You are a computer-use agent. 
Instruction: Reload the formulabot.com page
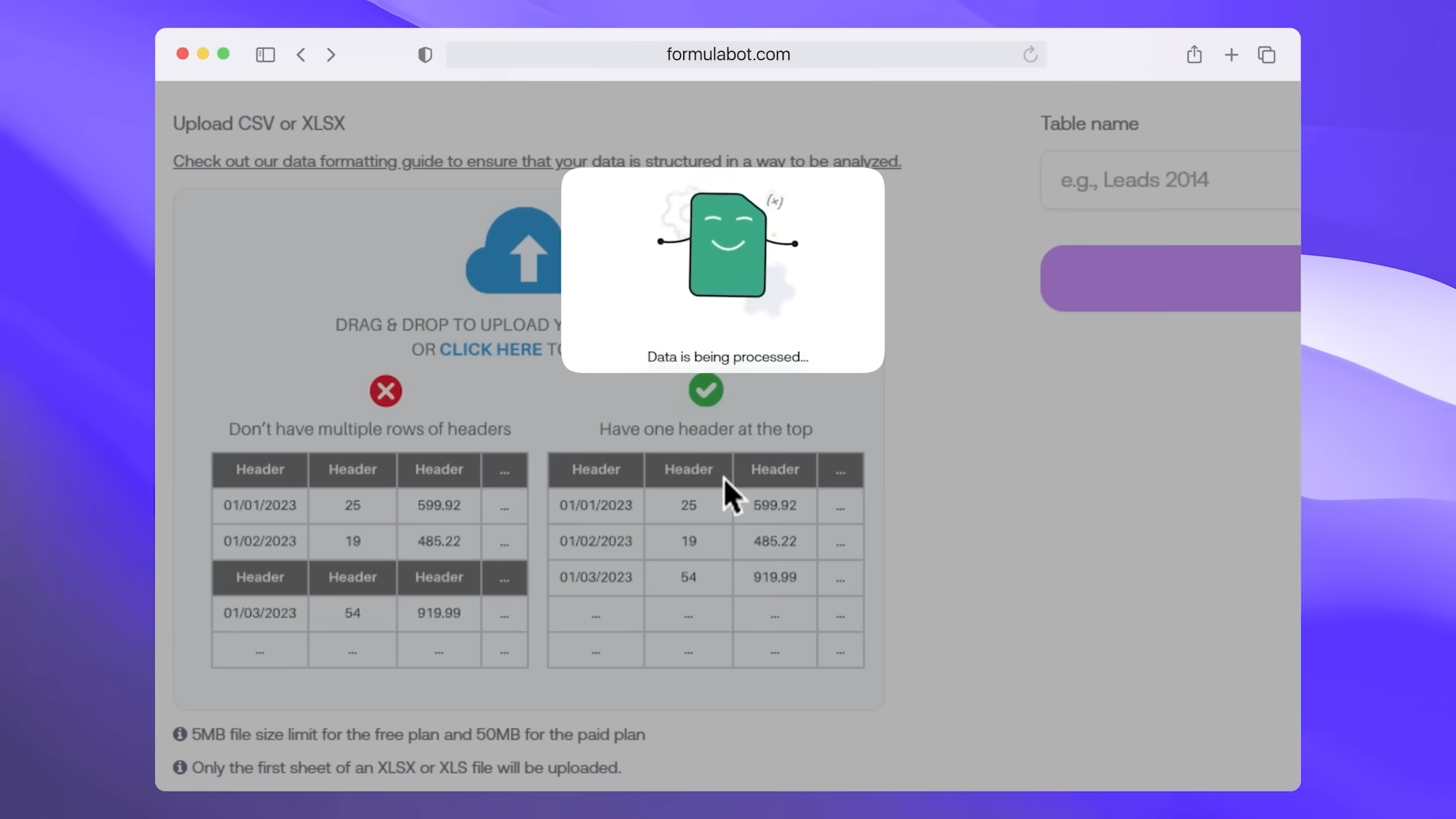tap(1030, 54)
